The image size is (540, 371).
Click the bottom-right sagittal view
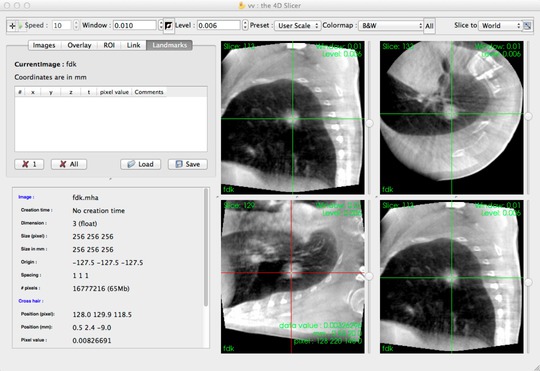451,277
